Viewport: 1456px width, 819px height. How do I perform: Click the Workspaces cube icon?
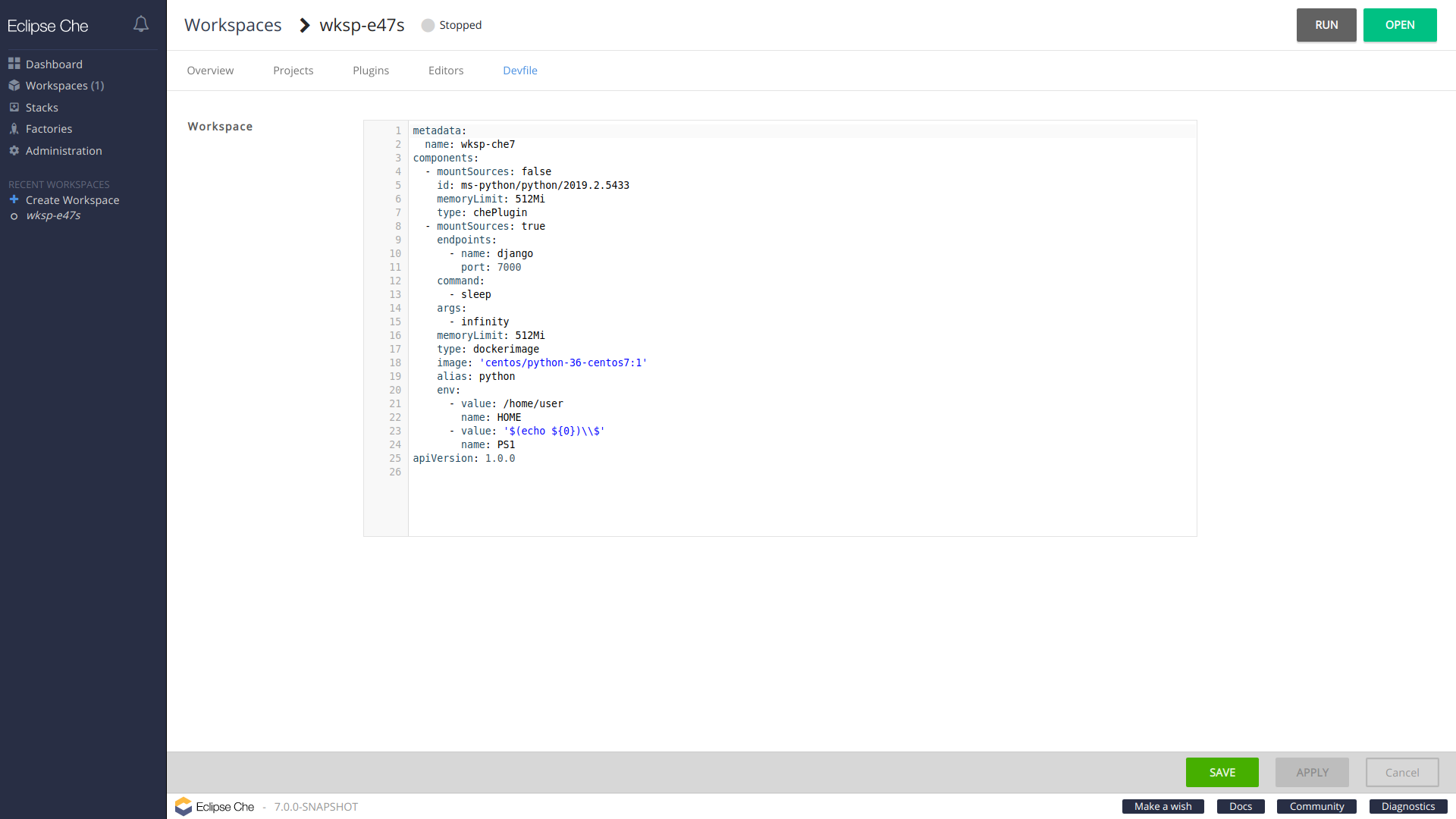14,85
